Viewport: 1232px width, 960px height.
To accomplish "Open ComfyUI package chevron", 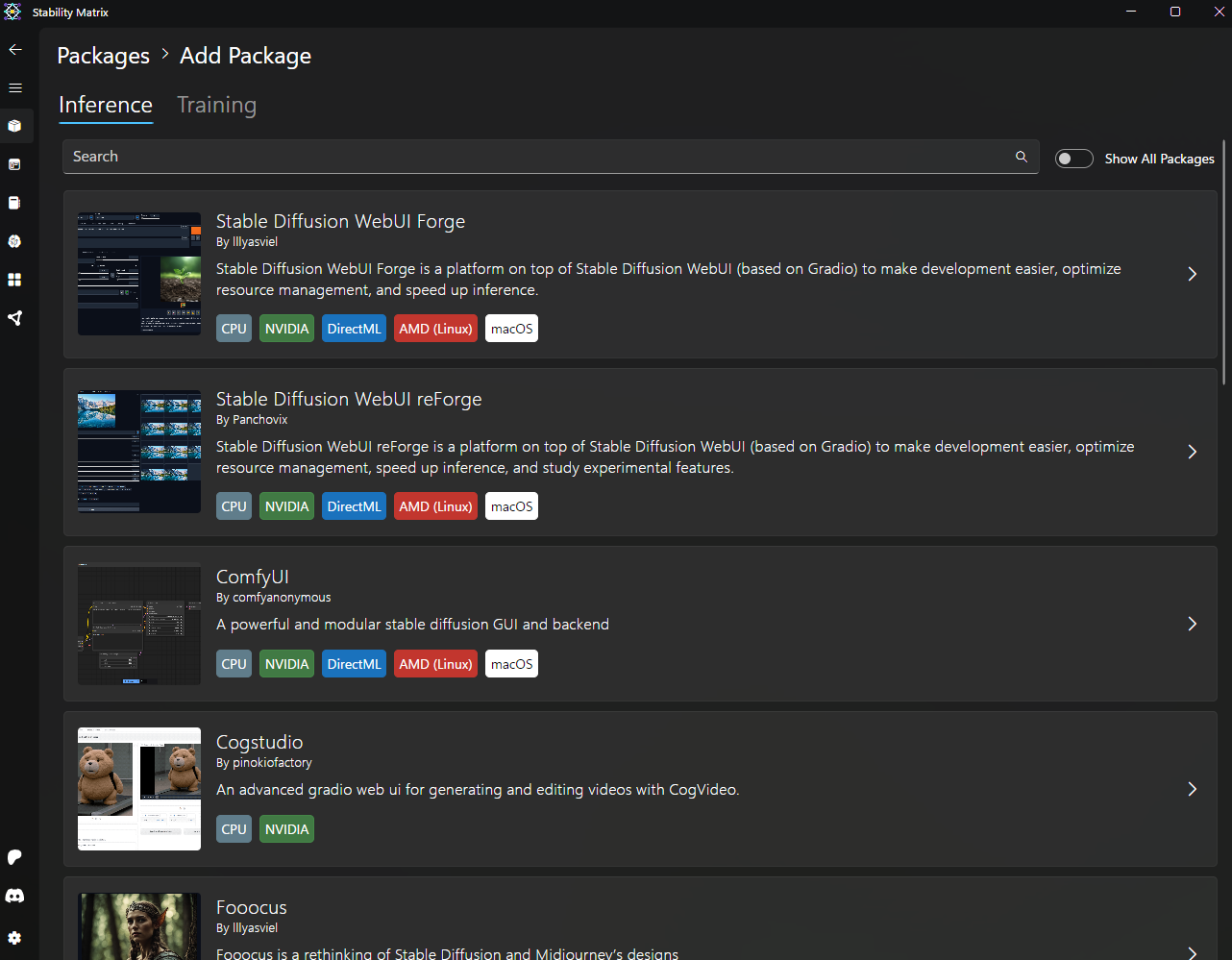I will pyautogui.click(x=1192, y=624).
